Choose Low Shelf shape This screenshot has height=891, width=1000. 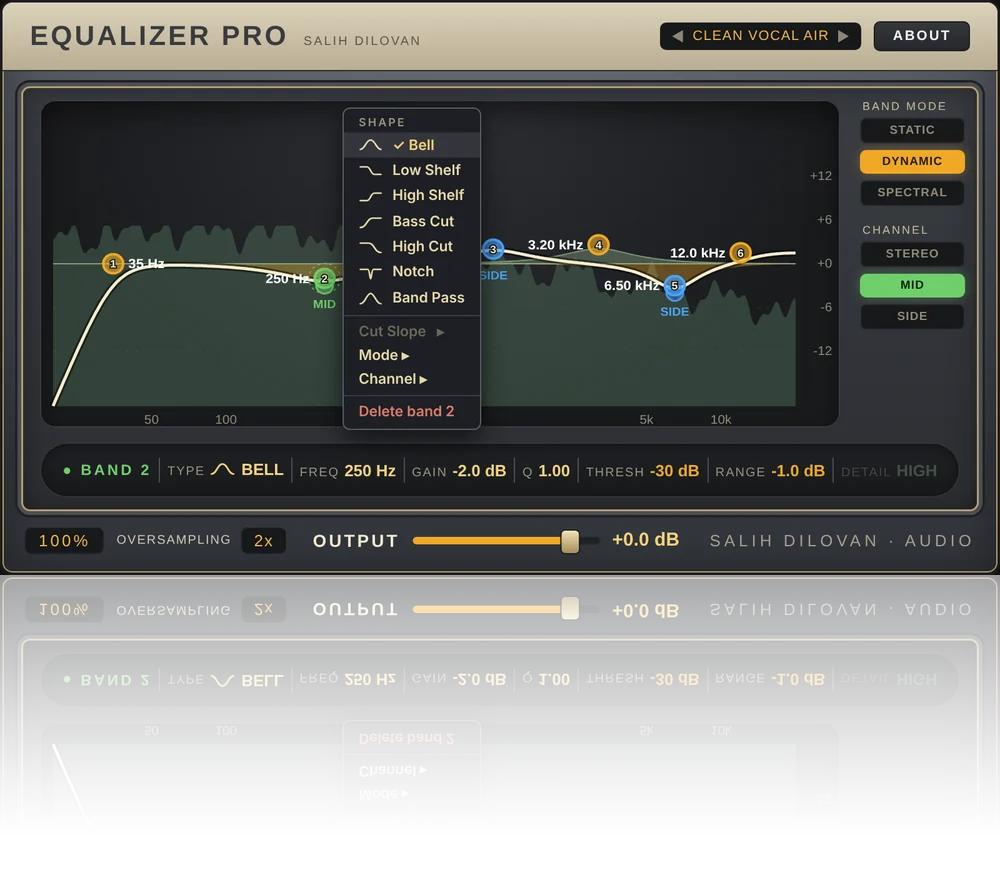pos(412,170)
